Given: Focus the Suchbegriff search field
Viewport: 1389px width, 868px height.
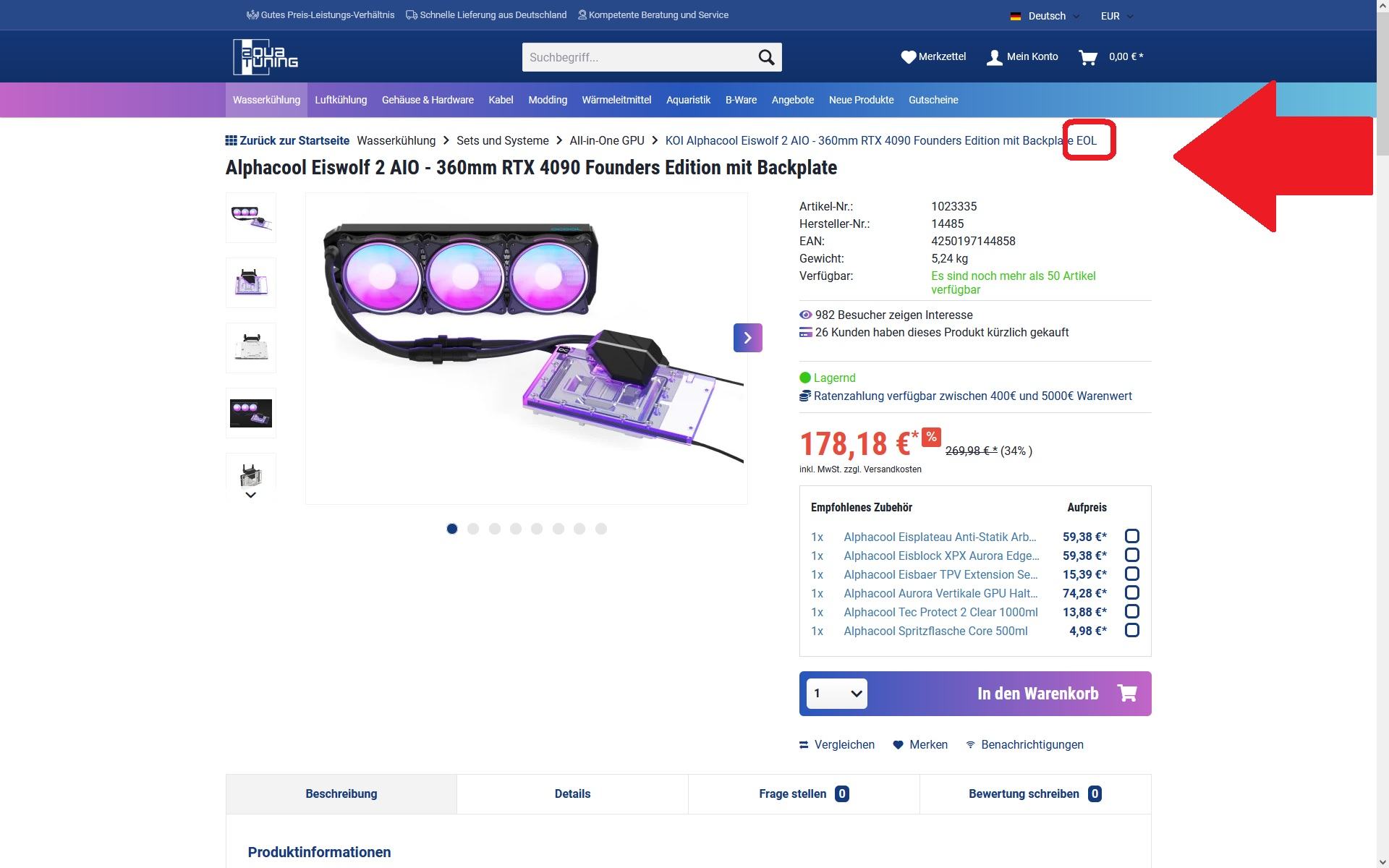Looking at the screenshot, I should [637, 57].
